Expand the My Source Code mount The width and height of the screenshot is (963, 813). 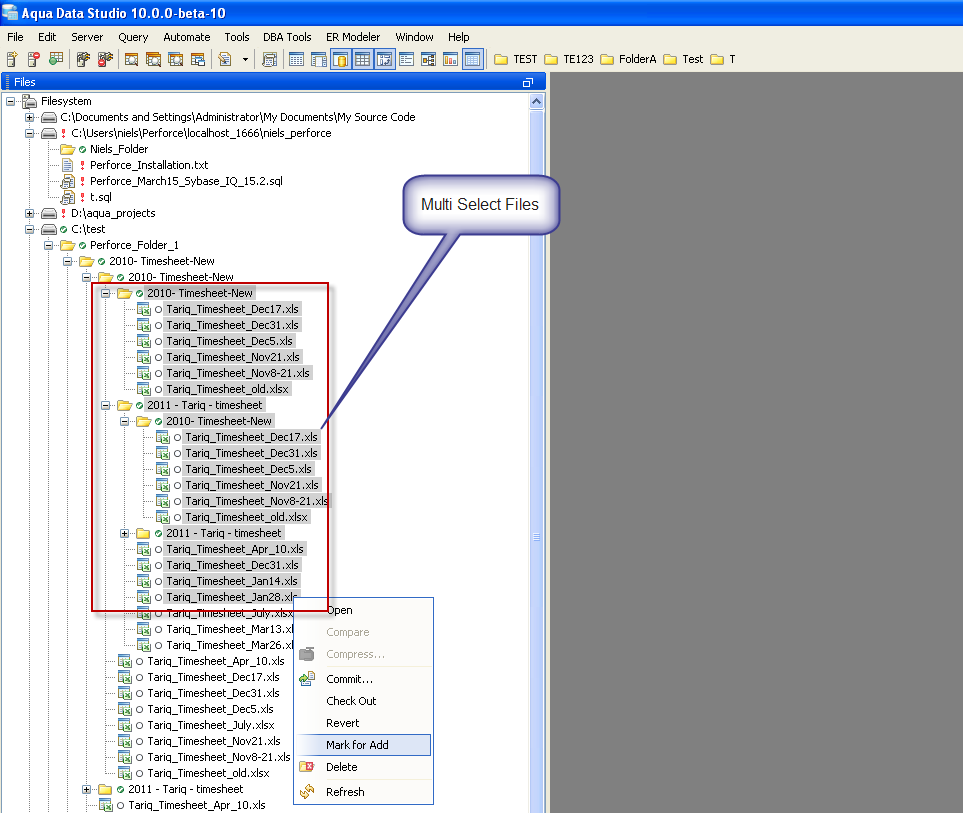click(29, 117)
